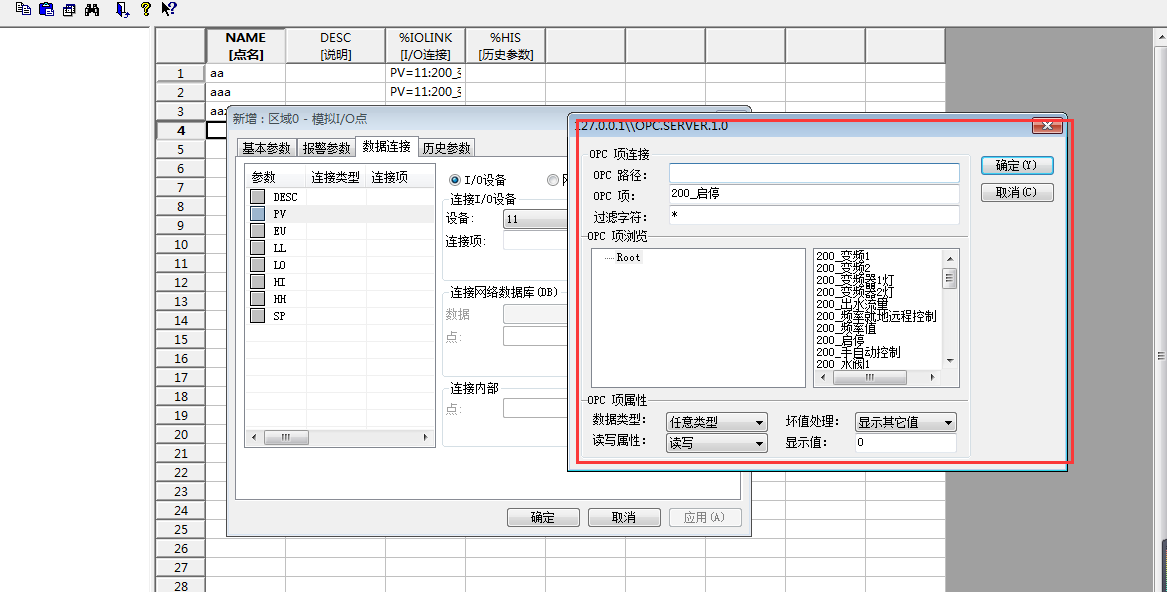
Task: Open the 读写属性 dropdown showing 读写
Action: (x=717, y=443)
